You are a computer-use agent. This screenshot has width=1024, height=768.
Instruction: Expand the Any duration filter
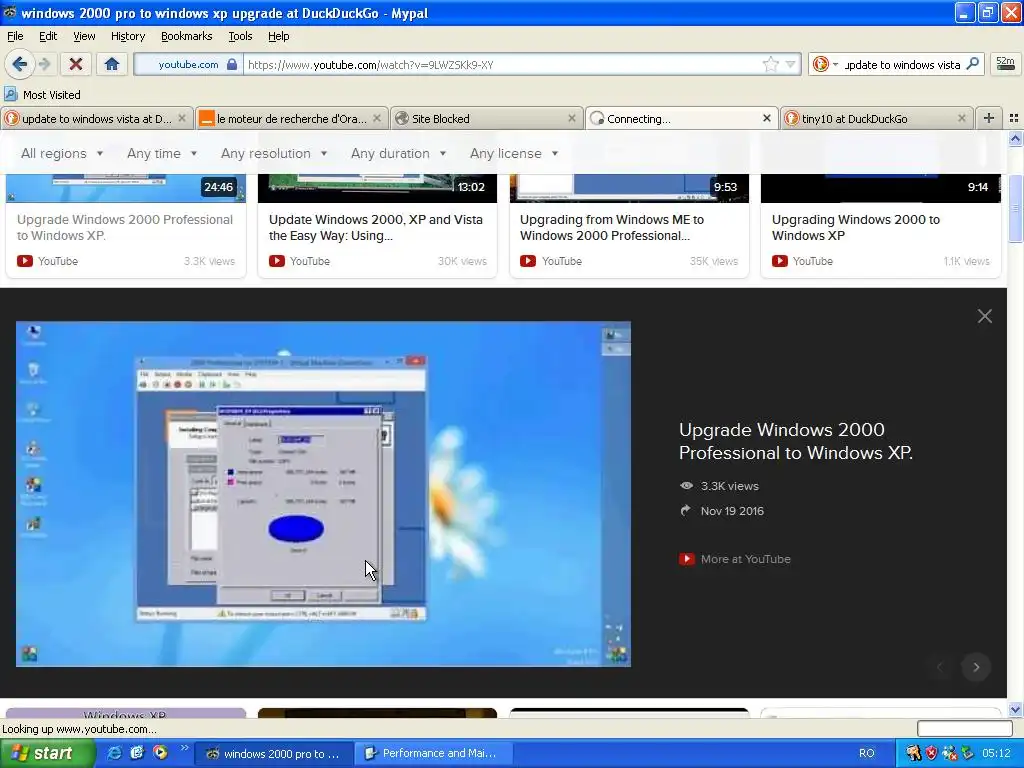(x=398, y=153)
